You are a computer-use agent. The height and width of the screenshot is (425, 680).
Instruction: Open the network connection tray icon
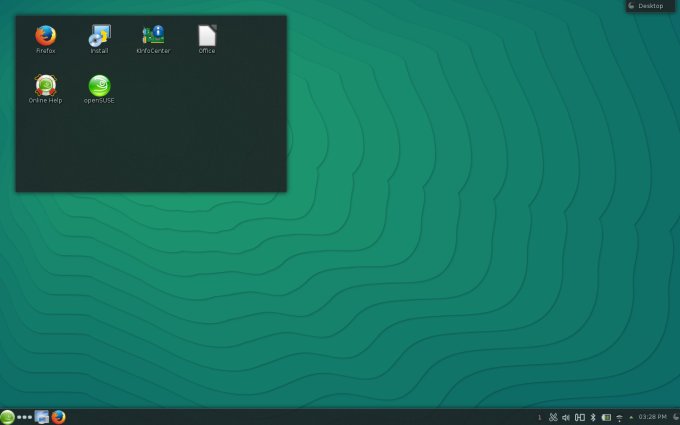620,418
